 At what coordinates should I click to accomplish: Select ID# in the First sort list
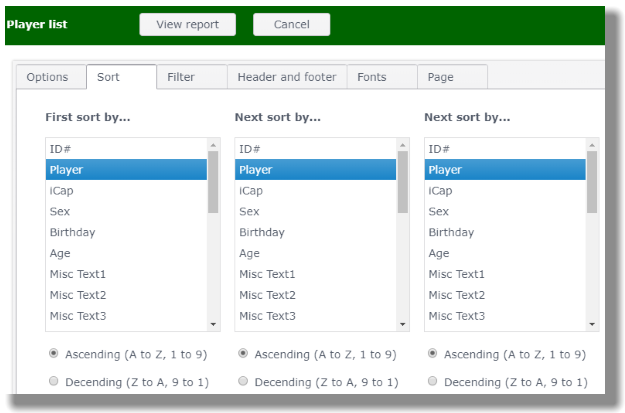125,149
